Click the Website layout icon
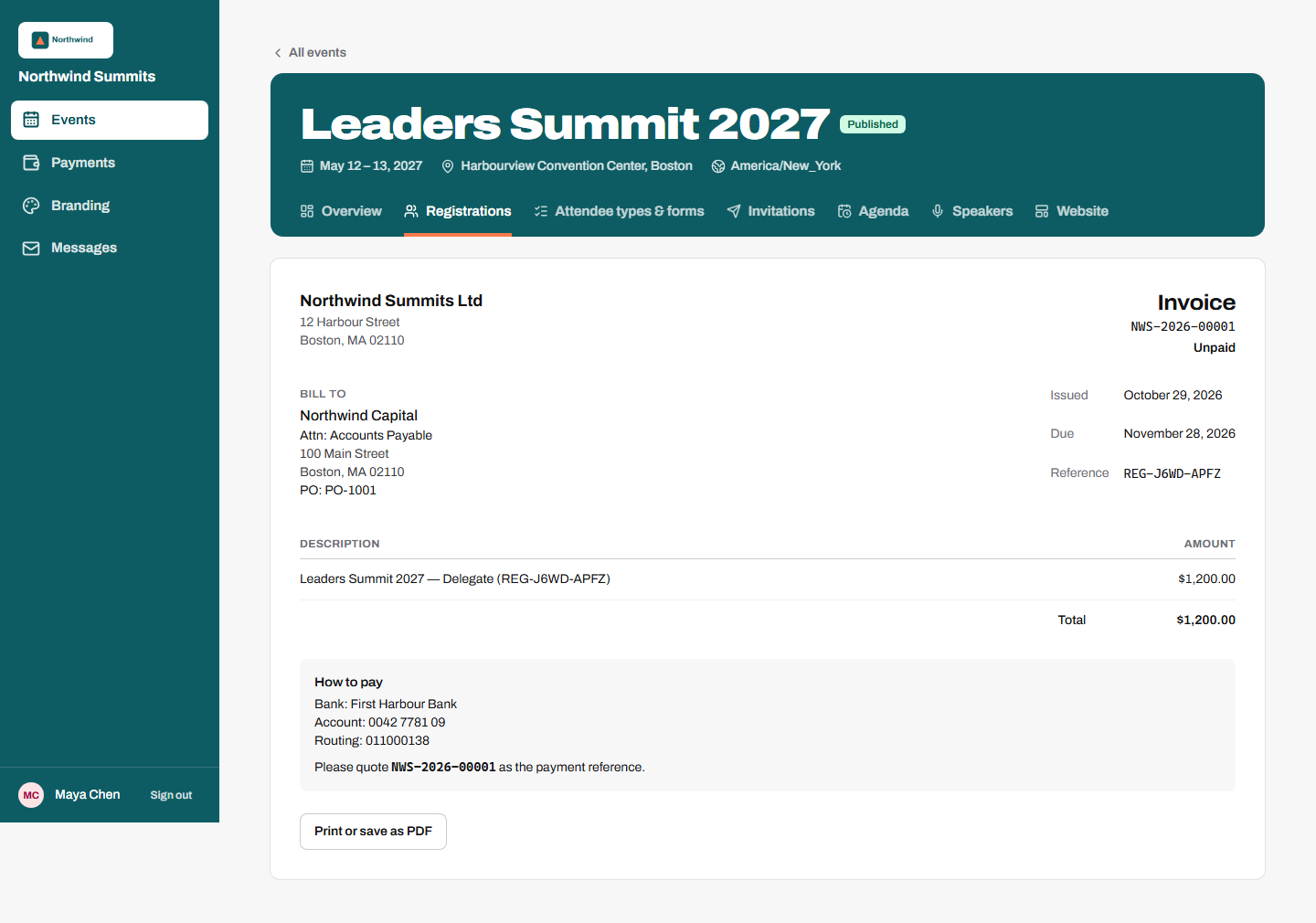The height and width of the screenshot is (923, 1316). point(1042,211)
